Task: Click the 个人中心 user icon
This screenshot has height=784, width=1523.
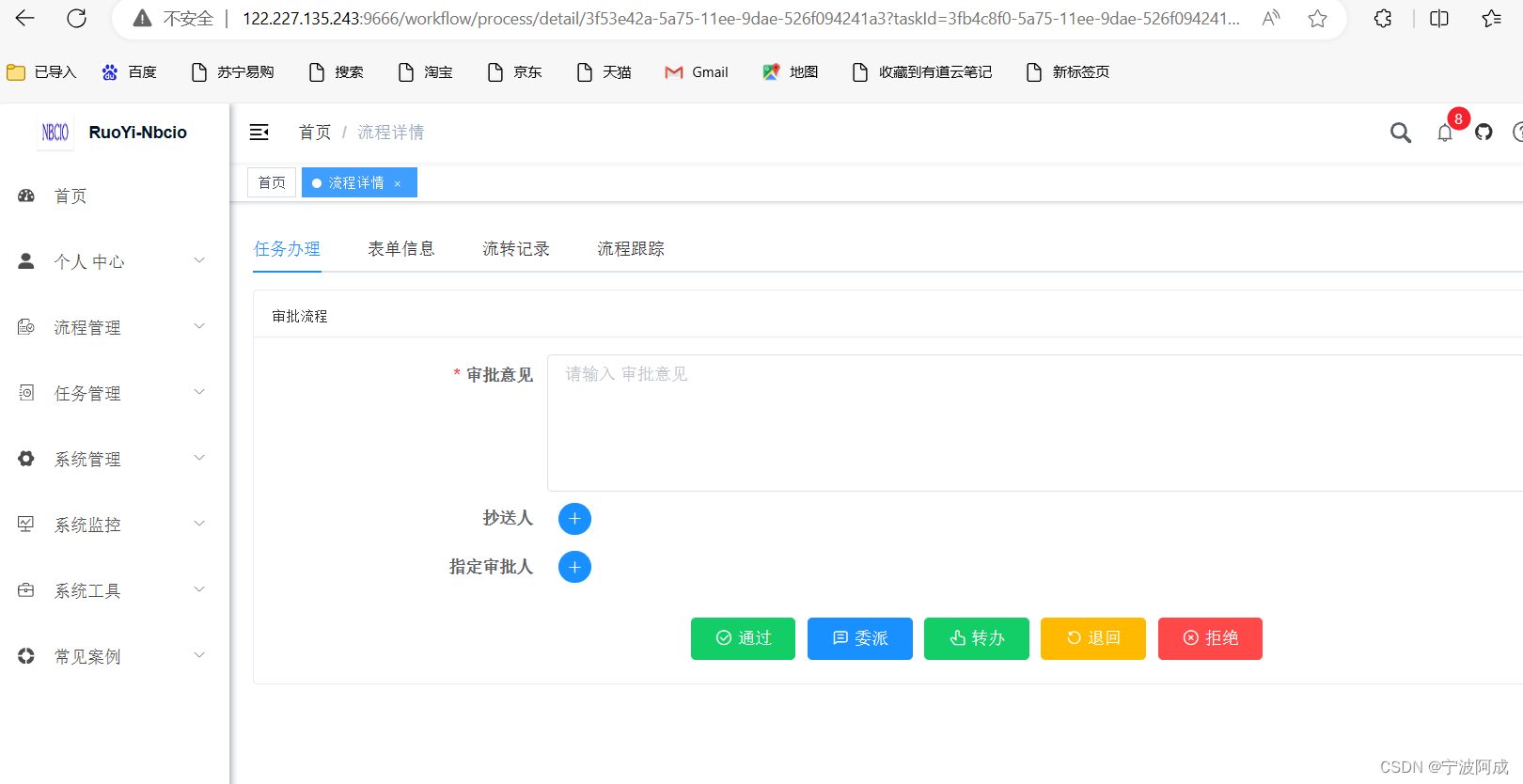Action: click(x=26, y=261)
